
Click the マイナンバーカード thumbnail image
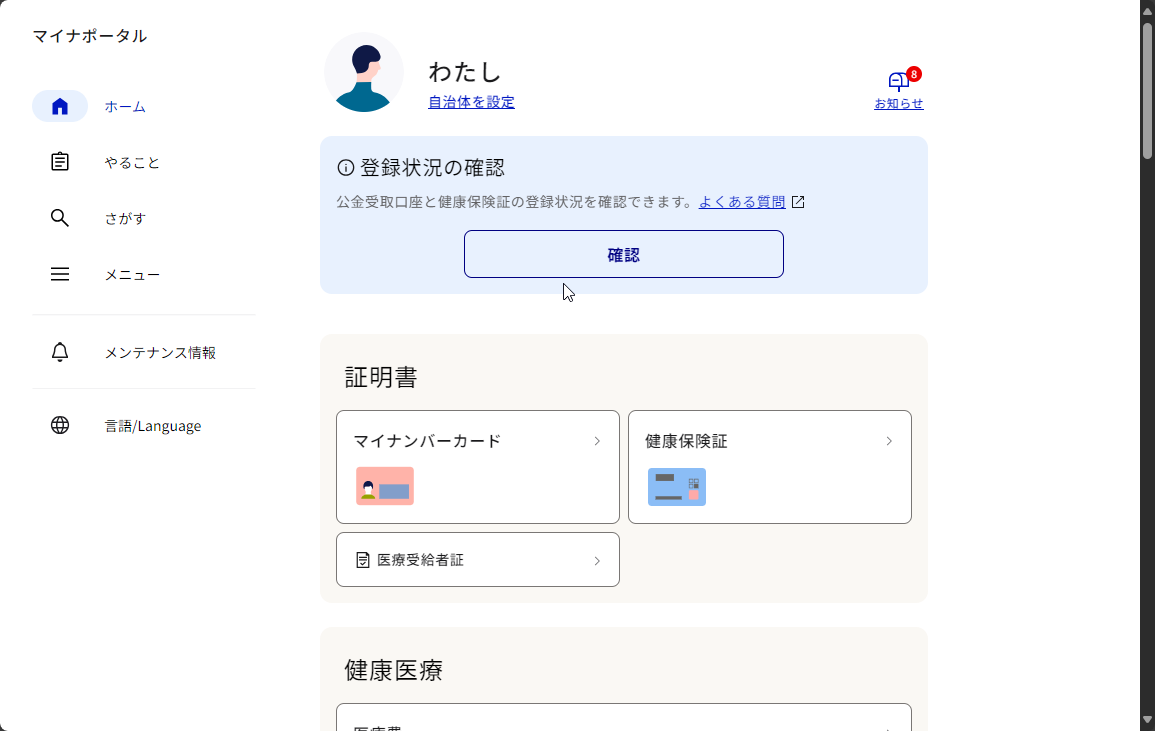(384, 486)
